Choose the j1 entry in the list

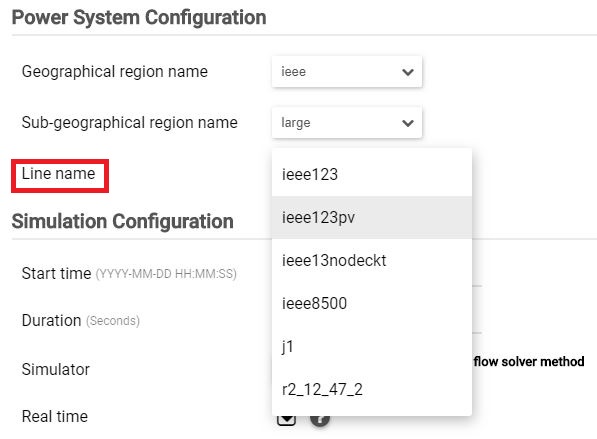372,347
